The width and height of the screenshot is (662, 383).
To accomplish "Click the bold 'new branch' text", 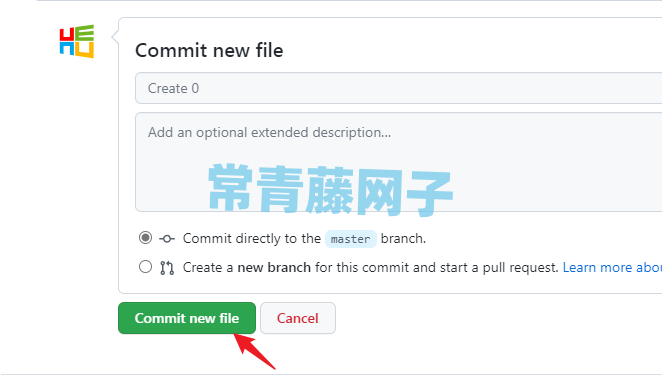I will click(274, 267).
